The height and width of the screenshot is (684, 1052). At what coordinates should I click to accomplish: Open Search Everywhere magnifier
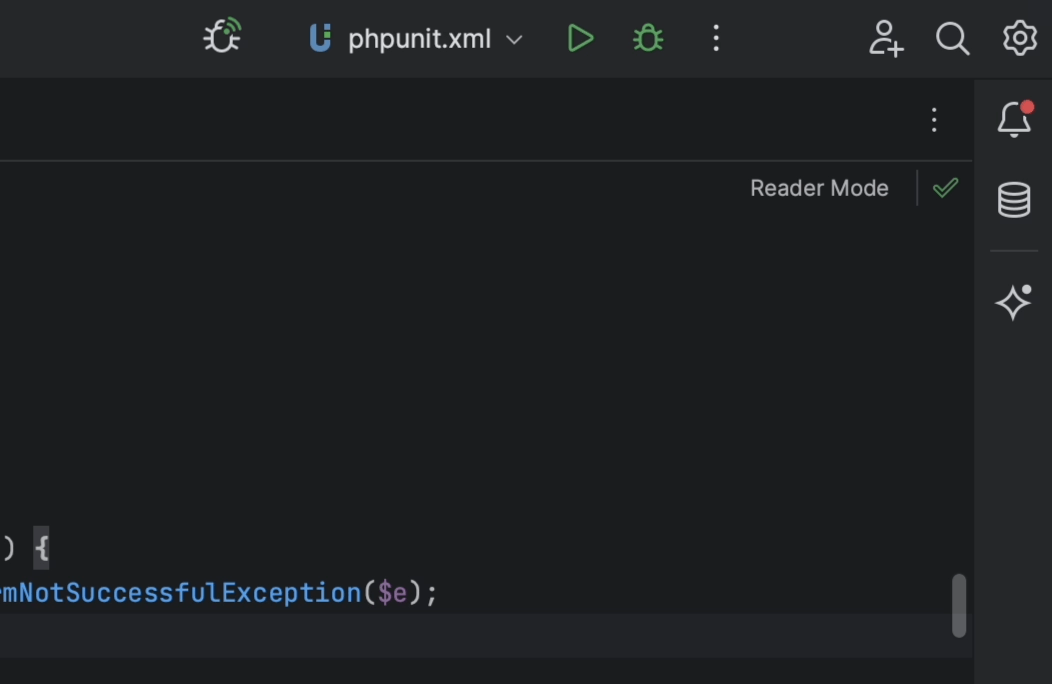(952, 39)
